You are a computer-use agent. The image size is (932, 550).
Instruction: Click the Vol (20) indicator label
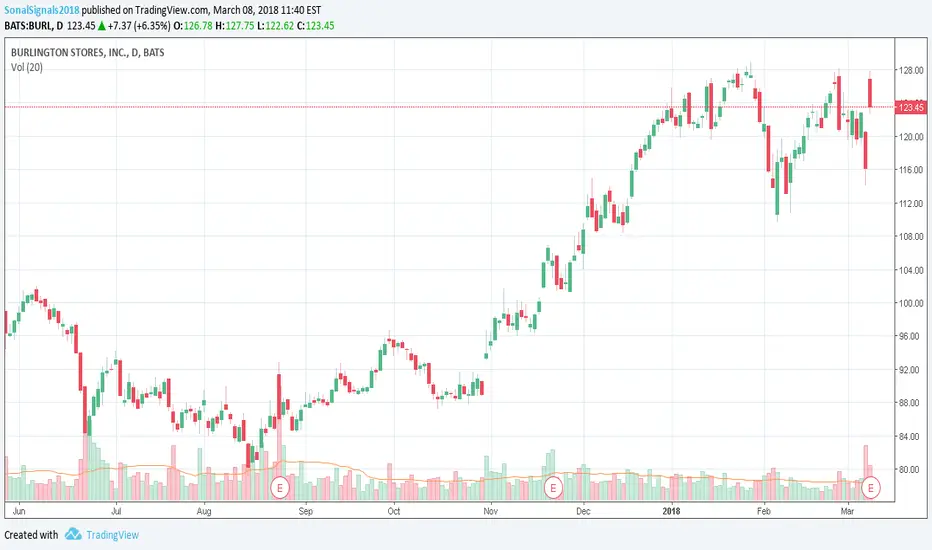tap(27, 67)
